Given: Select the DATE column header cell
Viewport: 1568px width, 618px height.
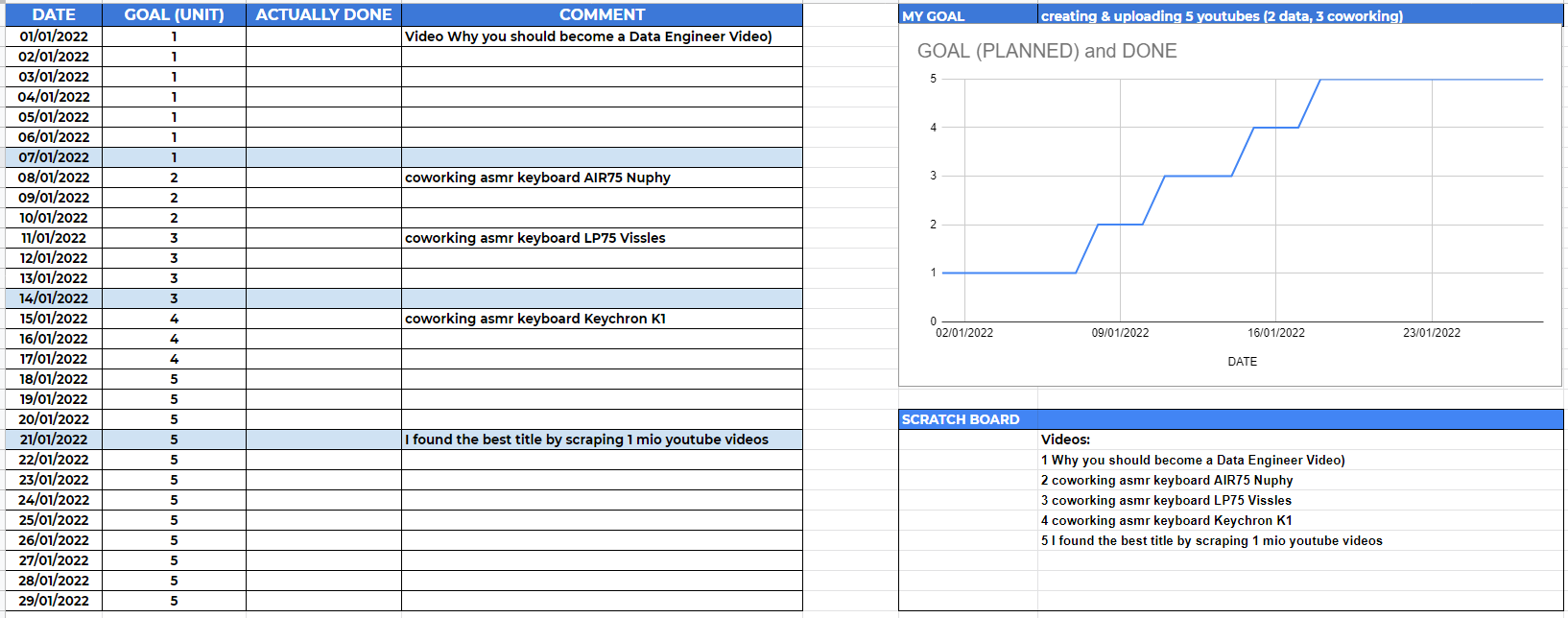Looking at the screenshot, I should click(x=54, y=14).
